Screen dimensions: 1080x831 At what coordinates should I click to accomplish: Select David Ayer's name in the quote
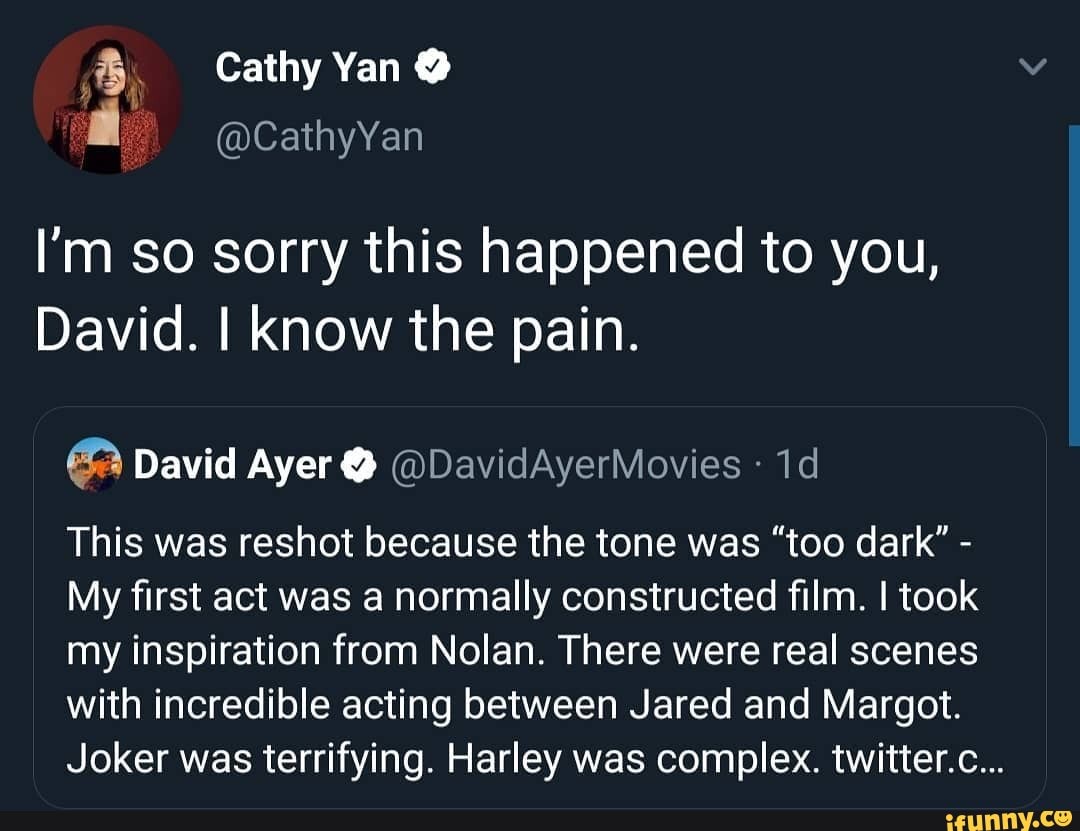point(232,463)
